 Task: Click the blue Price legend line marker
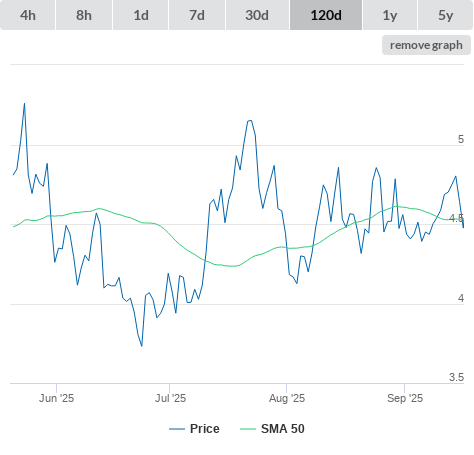177,429
